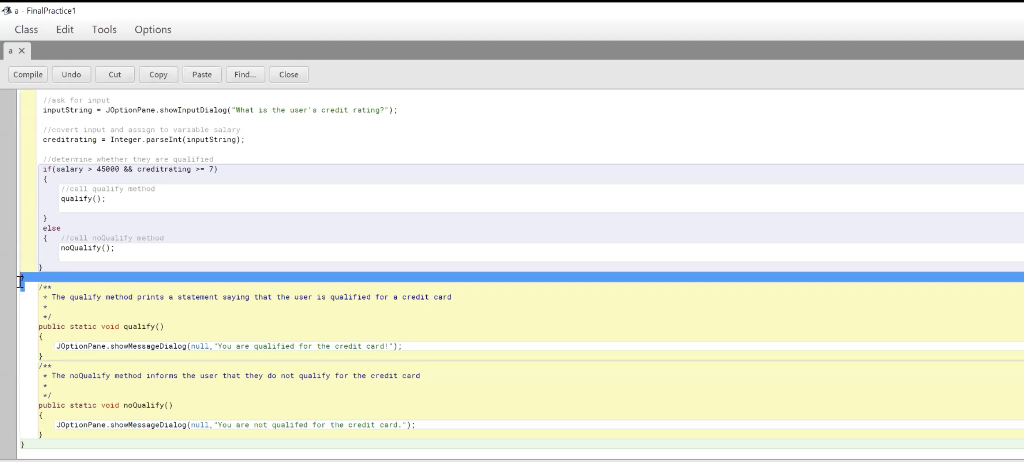The height and width of the screenshot is (462, 1024).
Task: Click the noQualify method Javadoc description line
Action: click(231, 376)
